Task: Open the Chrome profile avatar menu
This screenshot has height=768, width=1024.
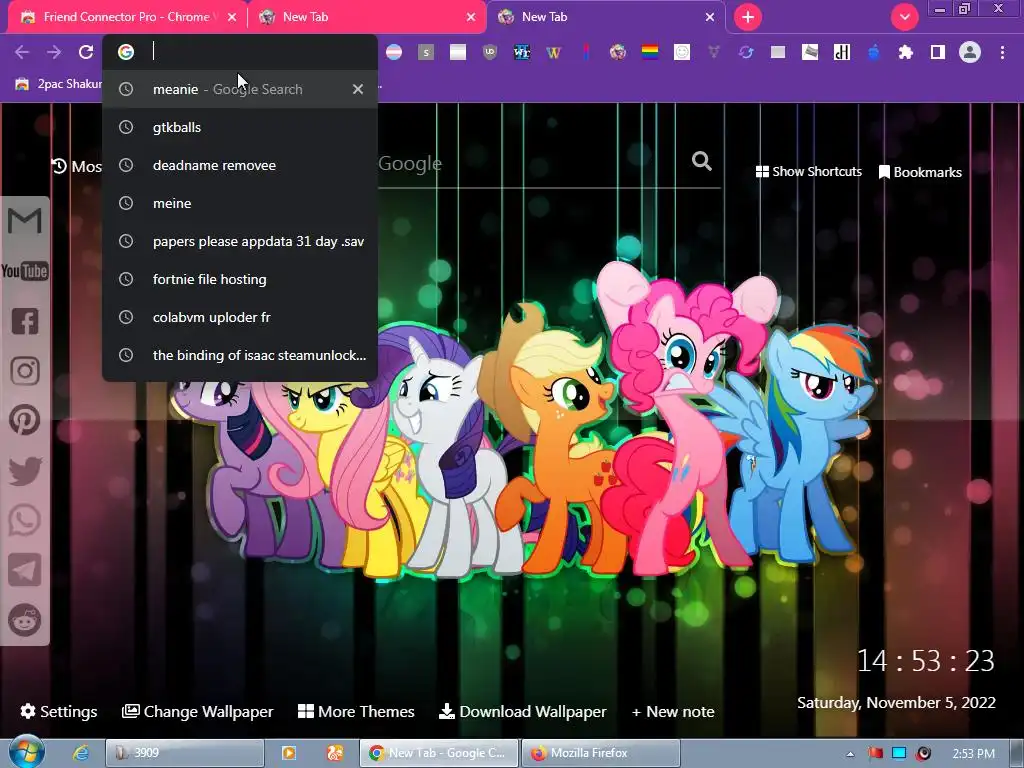Action: click(x=970, y=52)
